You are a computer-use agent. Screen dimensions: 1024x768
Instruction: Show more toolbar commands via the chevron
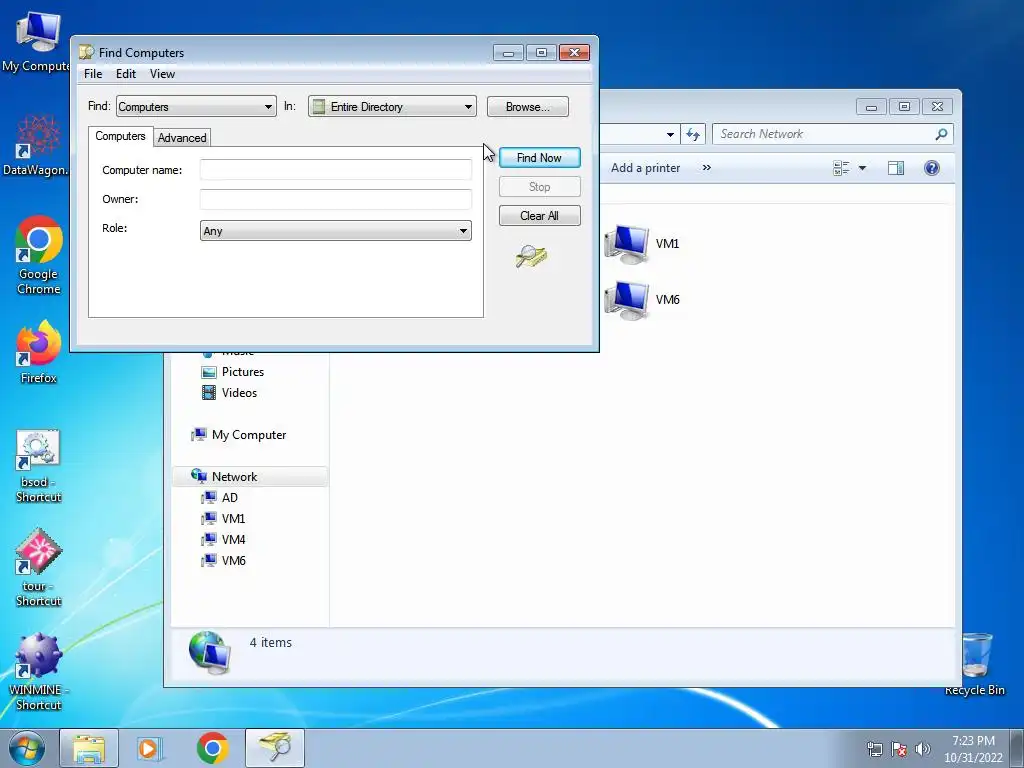[x=707, y=168]
